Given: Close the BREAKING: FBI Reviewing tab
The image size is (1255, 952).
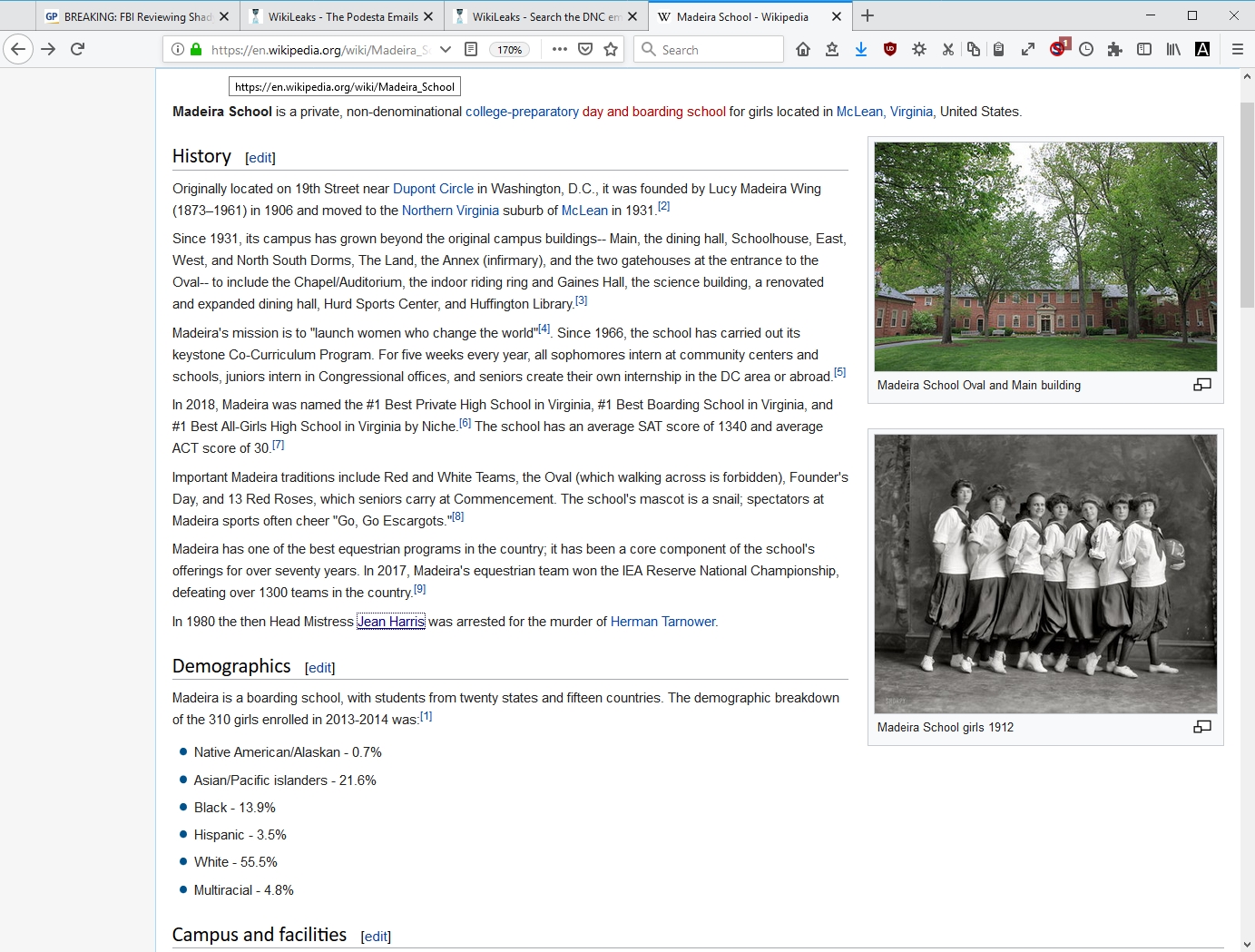Looking at the screenshot, I should click(x=224, y=16).
